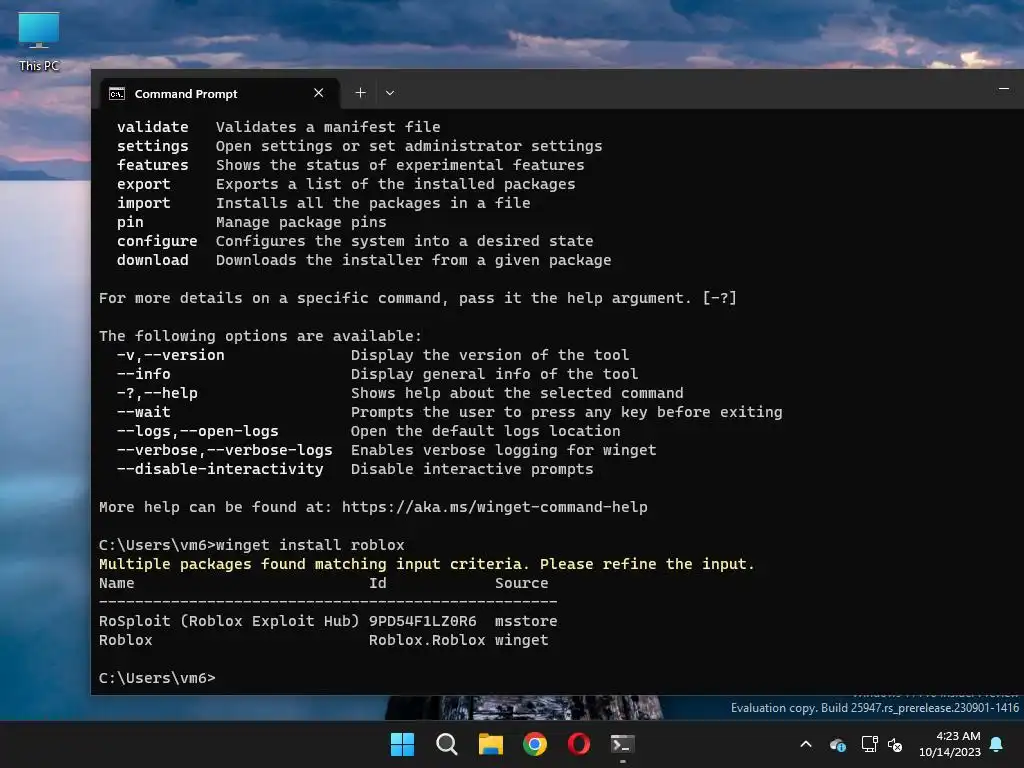Click the 'Name' column header
The image size is (1024, 768).
coord(117,583)
